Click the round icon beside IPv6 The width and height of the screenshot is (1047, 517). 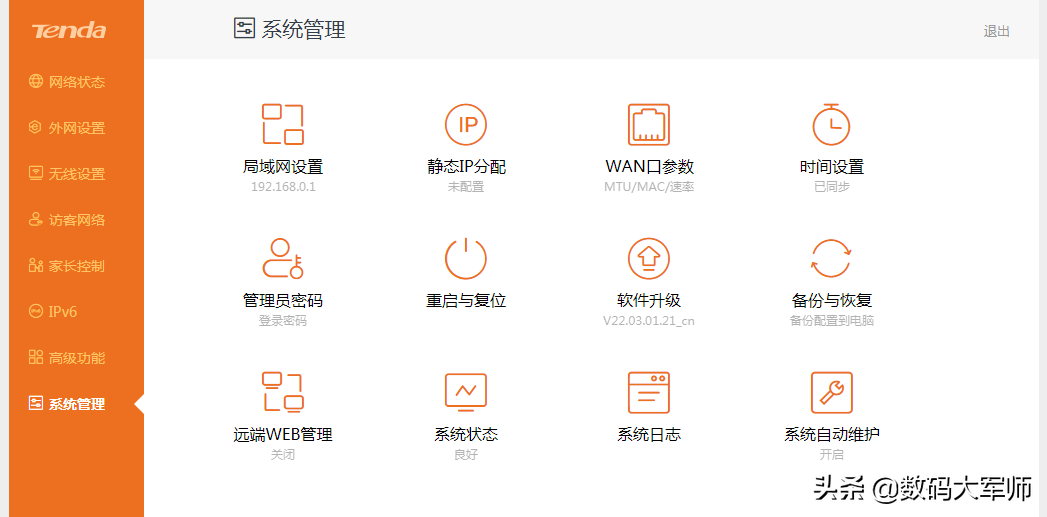coord(35,311)
